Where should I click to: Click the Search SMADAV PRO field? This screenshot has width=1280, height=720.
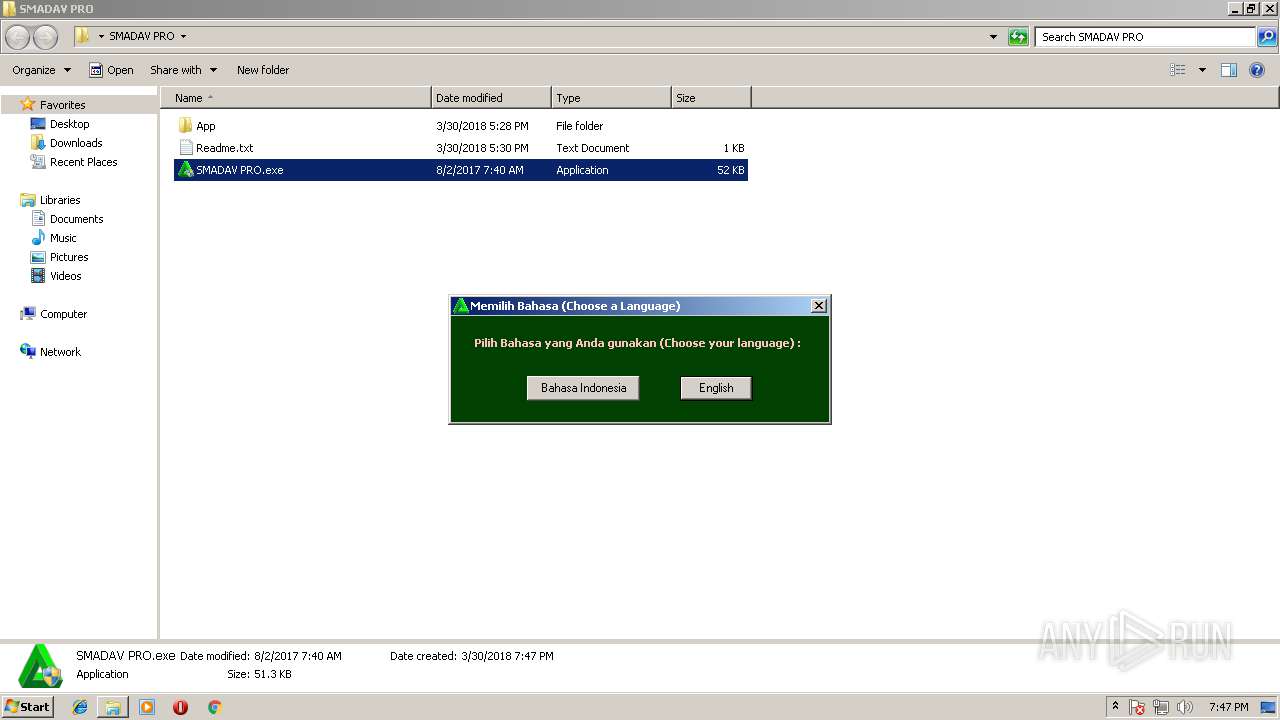click(1146, 37)
